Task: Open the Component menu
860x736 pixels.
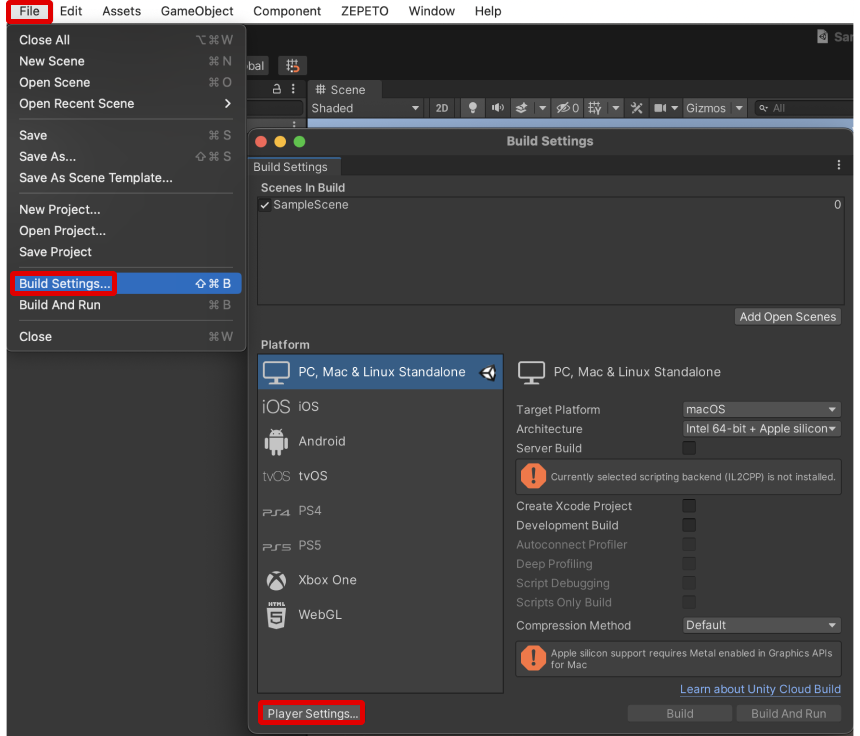Action: (287, 11)
